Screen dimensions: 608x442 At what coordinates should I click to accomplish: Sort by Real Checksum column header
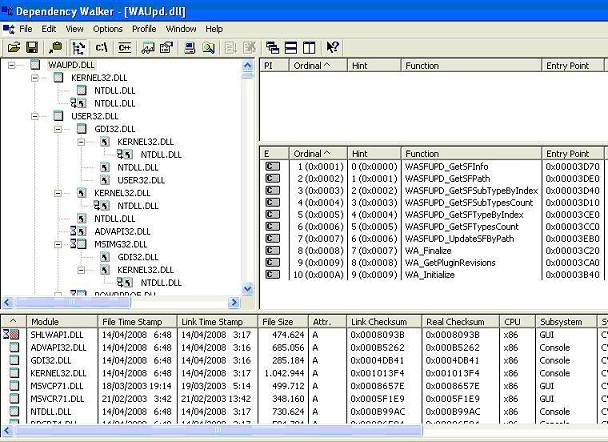pos(460,322)
